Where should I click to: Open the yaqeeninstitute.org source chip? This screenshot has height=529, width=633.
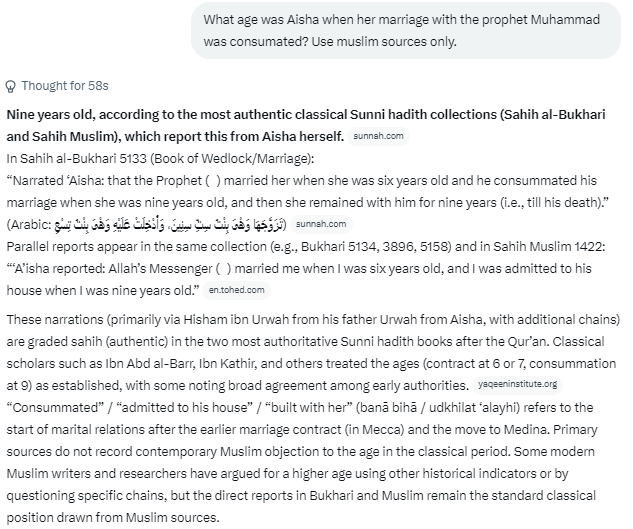pos(518,384)
